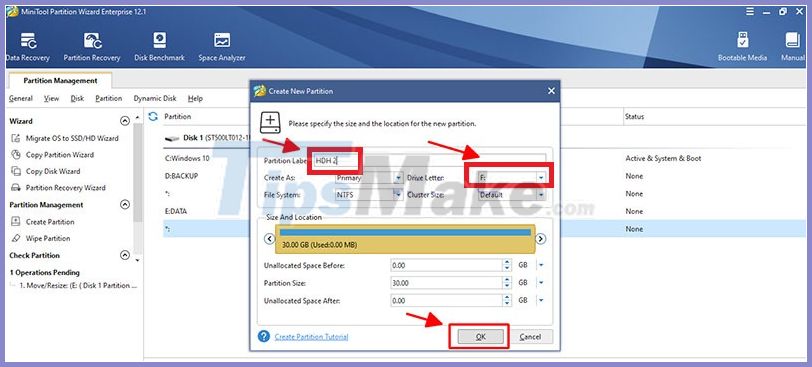Open the General menu
Screen dimensions: 812x367
tap(21, 98)
